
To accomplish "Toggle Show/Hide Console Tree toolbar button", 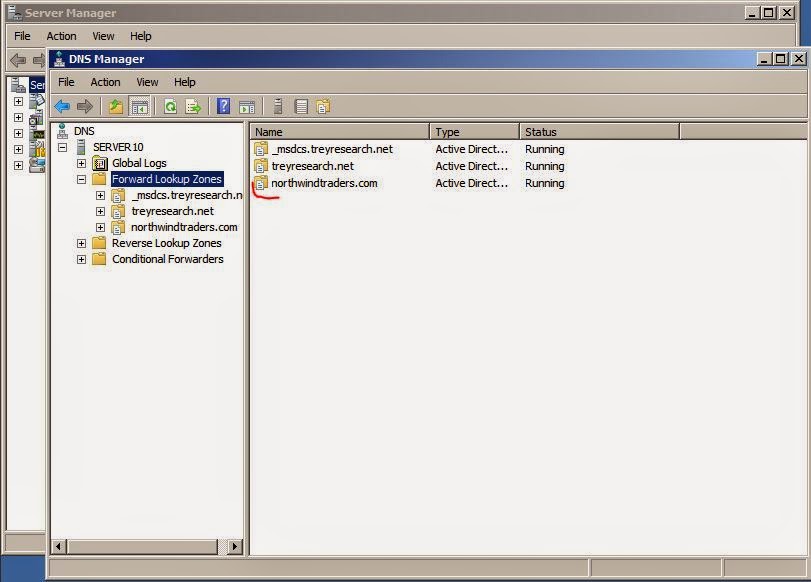I will 140,107.
